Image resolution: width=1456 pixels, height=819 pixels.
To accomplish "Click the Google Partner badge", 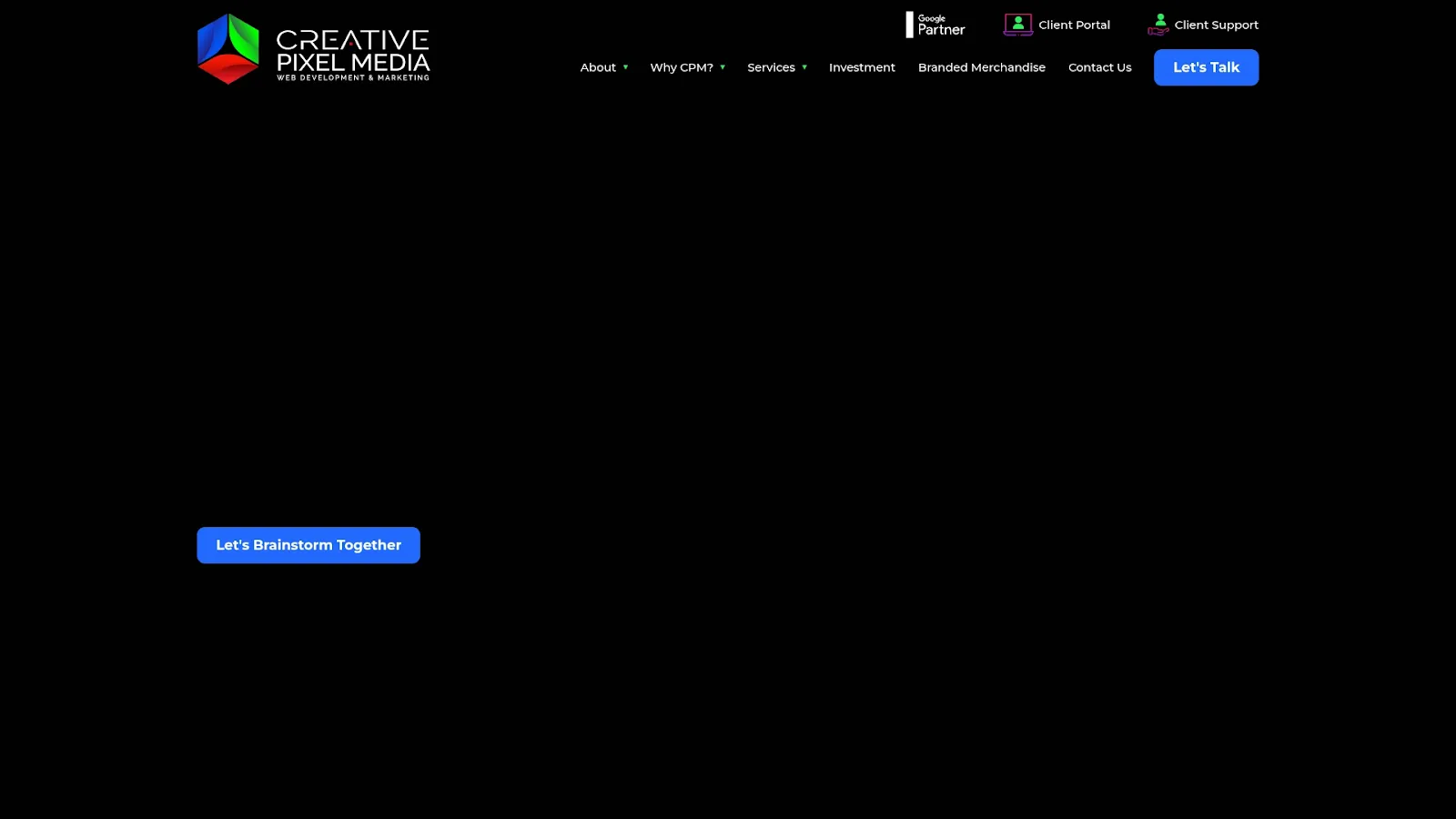I will point(935,25).
